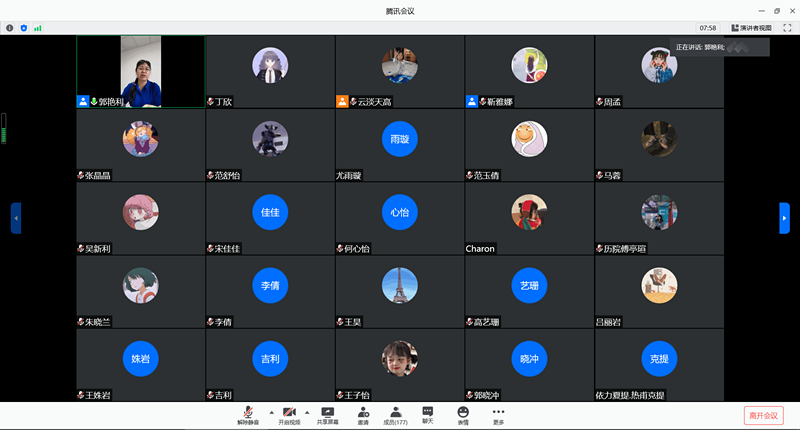Viewport: 800px width, 430px height.
Task: Go to next page of participants
Action: (784, 218)
